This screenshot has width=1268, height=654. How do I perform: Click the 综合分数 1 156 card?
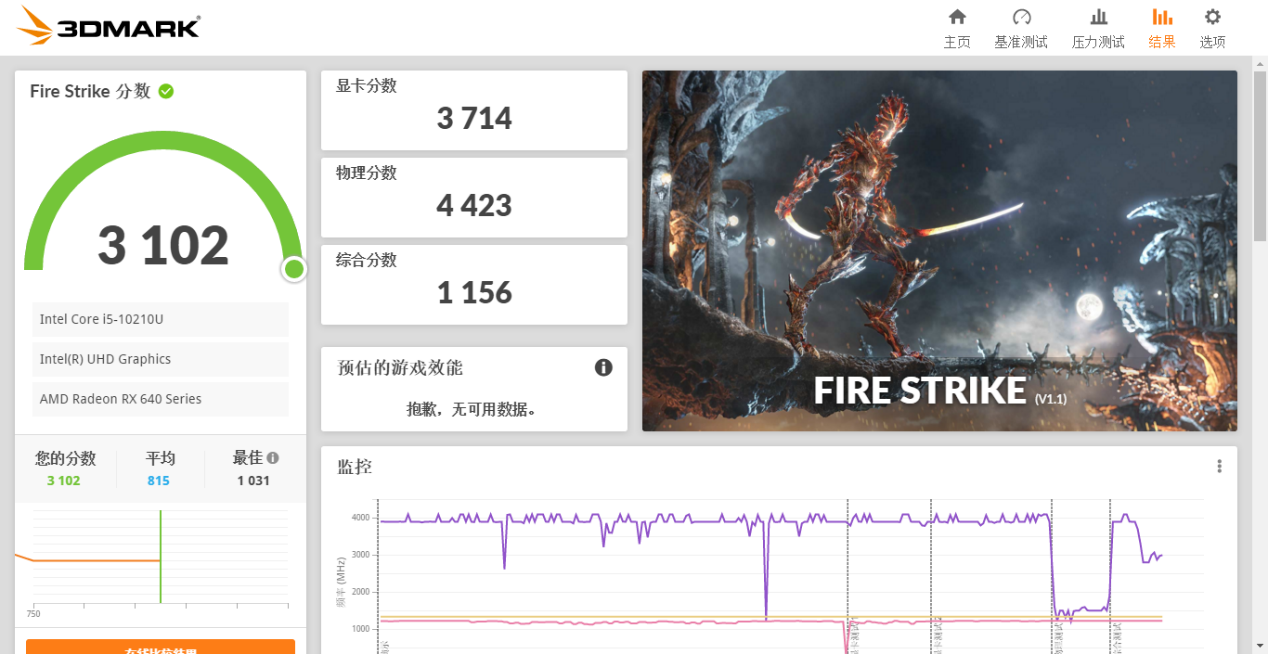[x=474, y=285]
